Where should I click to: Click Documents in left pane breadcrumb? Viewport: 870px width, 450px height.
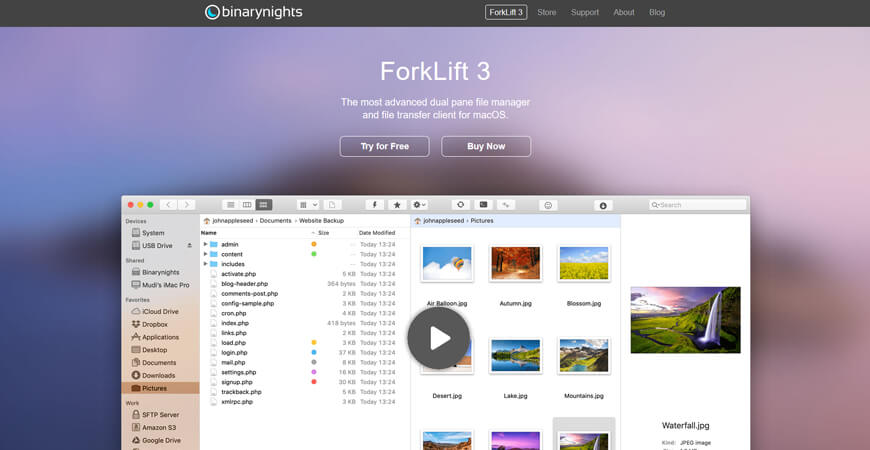tap(275, 221)
